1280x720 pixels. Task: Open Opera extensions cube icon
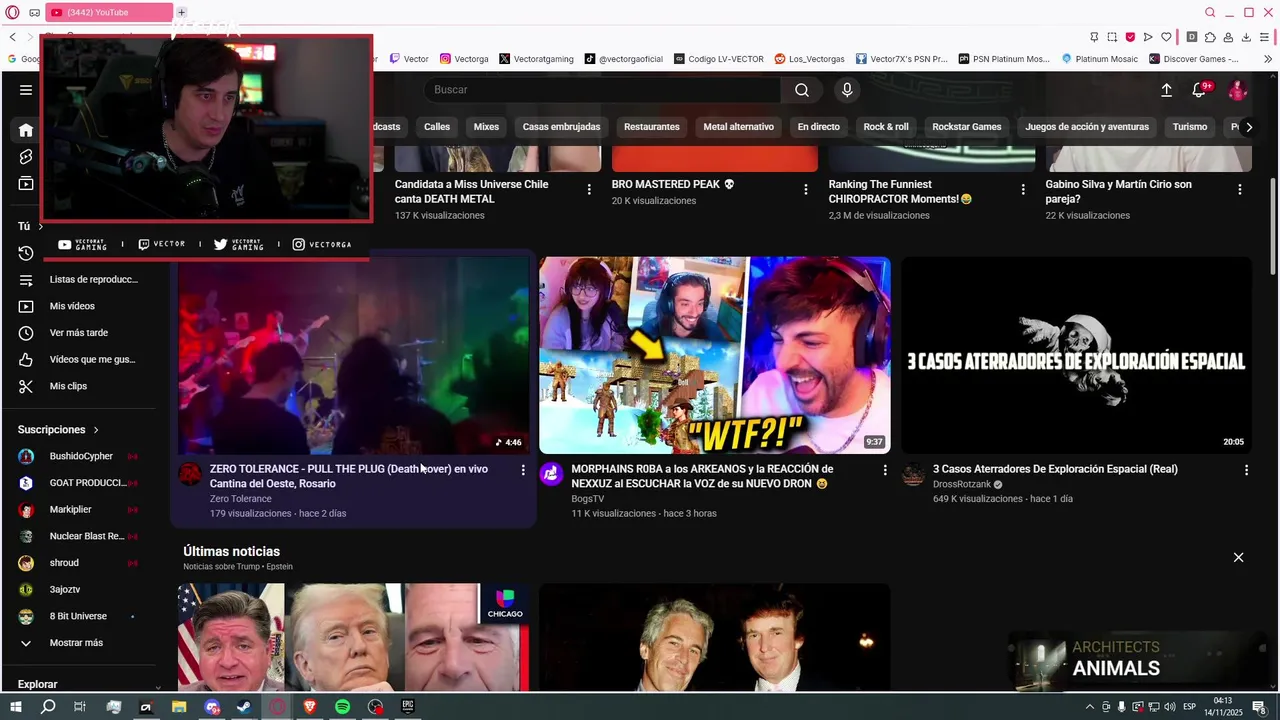[1210, 37]
